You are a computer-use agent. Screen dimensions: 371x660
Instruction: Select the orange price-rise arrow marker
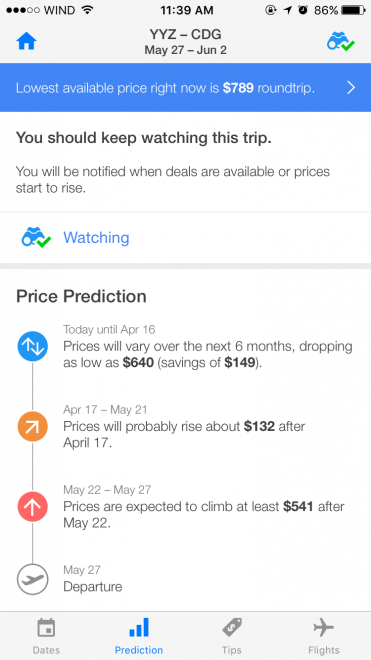click(32, 427)
